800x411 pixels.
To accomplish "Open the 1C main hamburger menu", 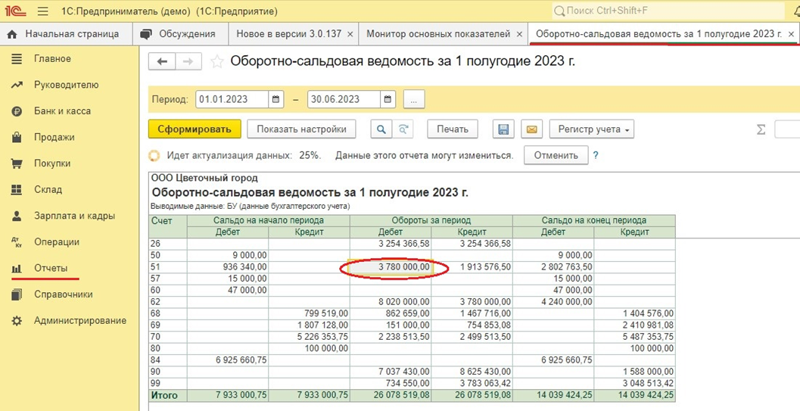I will tap(43, 11).
